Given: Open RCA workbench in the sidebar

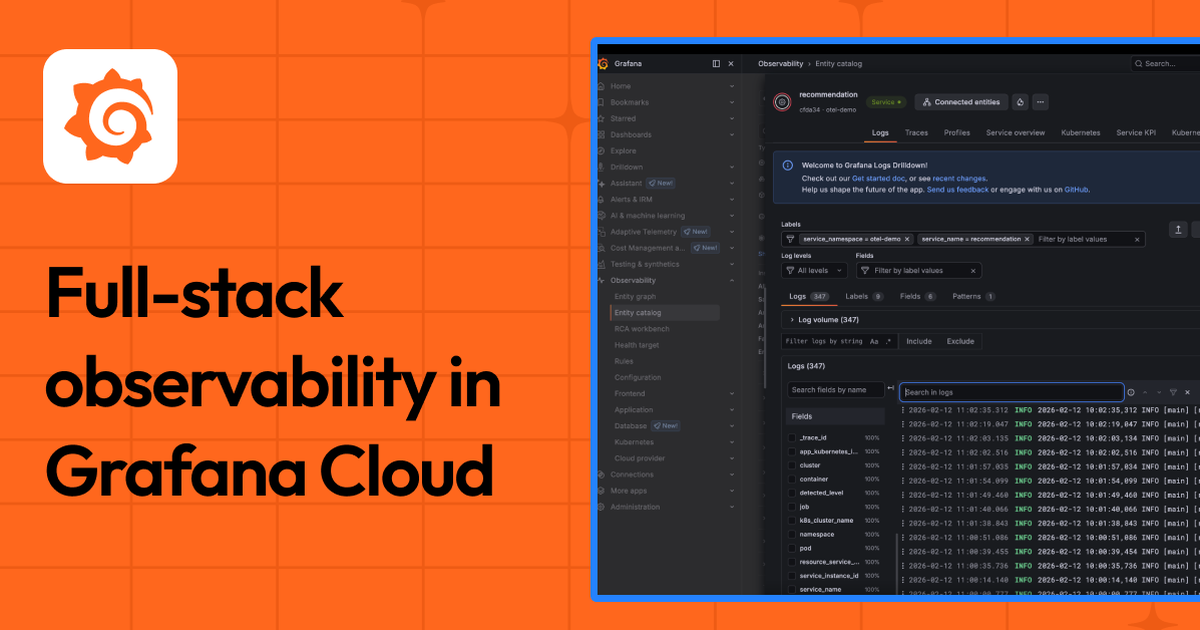Looking at the screenshot, I should 641,329.
